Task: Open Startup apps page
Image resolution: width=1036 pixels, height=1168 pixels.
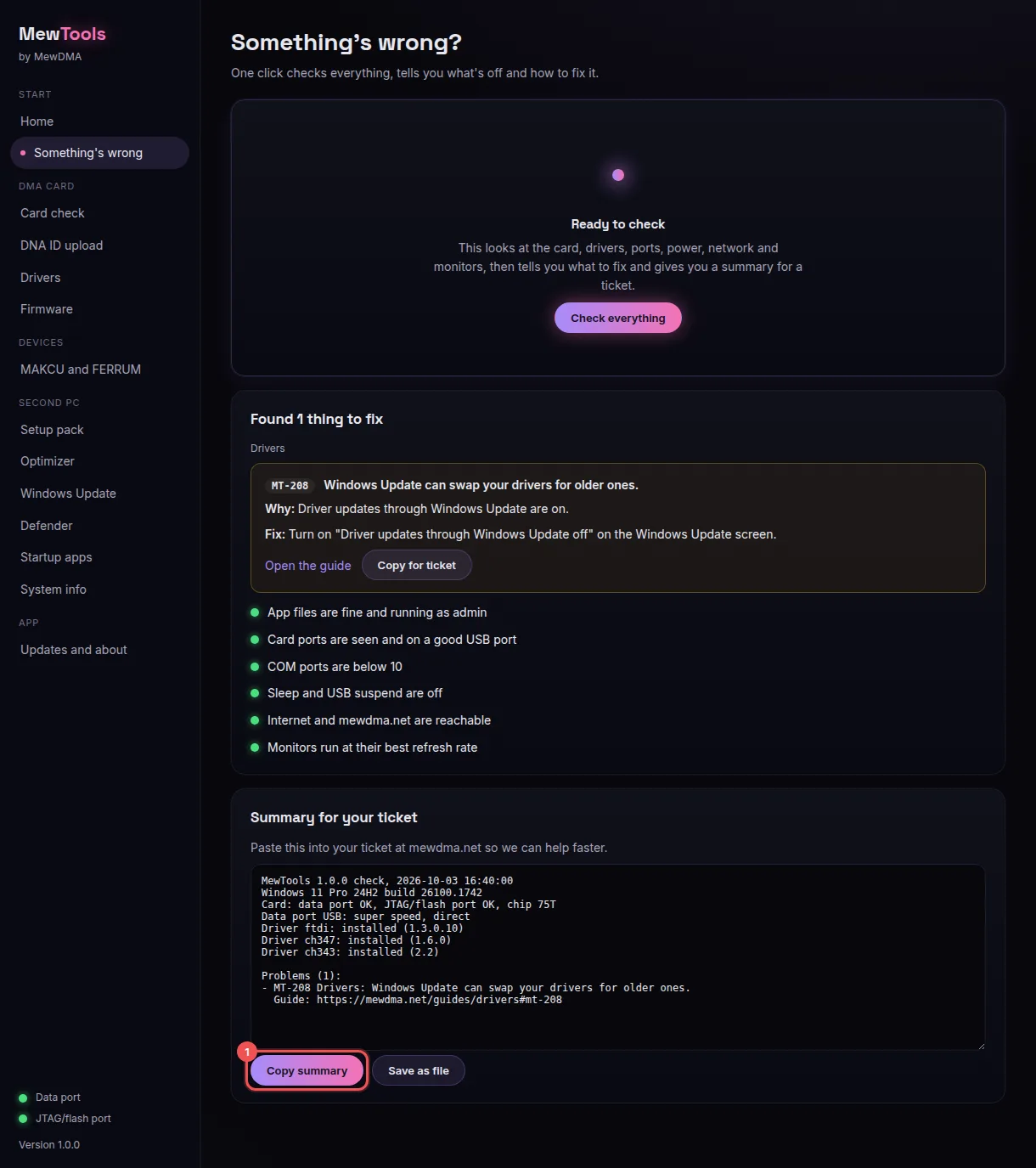Action: [x=99, y=557]
